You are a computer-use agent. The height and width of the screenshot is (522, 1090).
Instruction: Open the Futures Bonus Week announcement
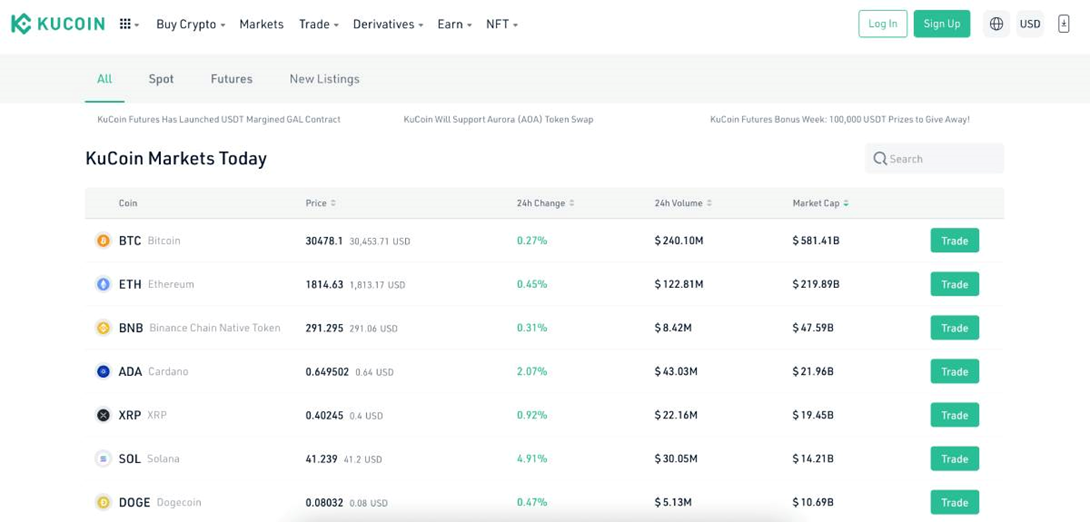pyautogui.click(x=840, y=120)
